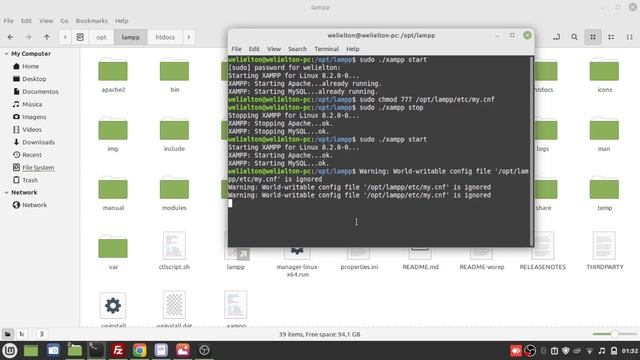Open the apache2 folder
The image size is (640, 360).
pos(113,75)
